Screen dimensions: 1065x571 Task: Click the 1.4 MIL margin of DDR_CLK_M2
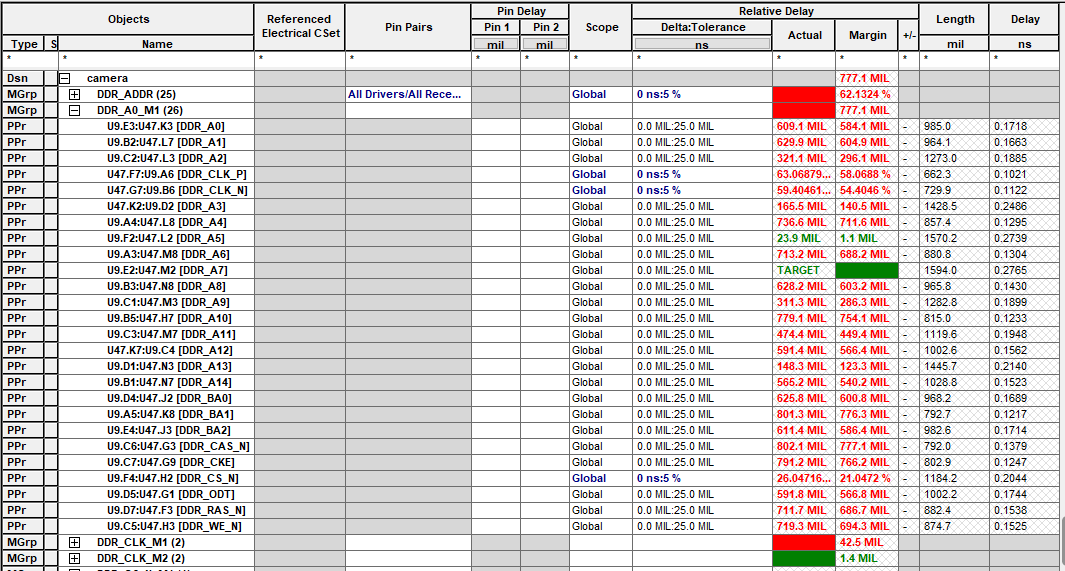click(x=859, y=558)
